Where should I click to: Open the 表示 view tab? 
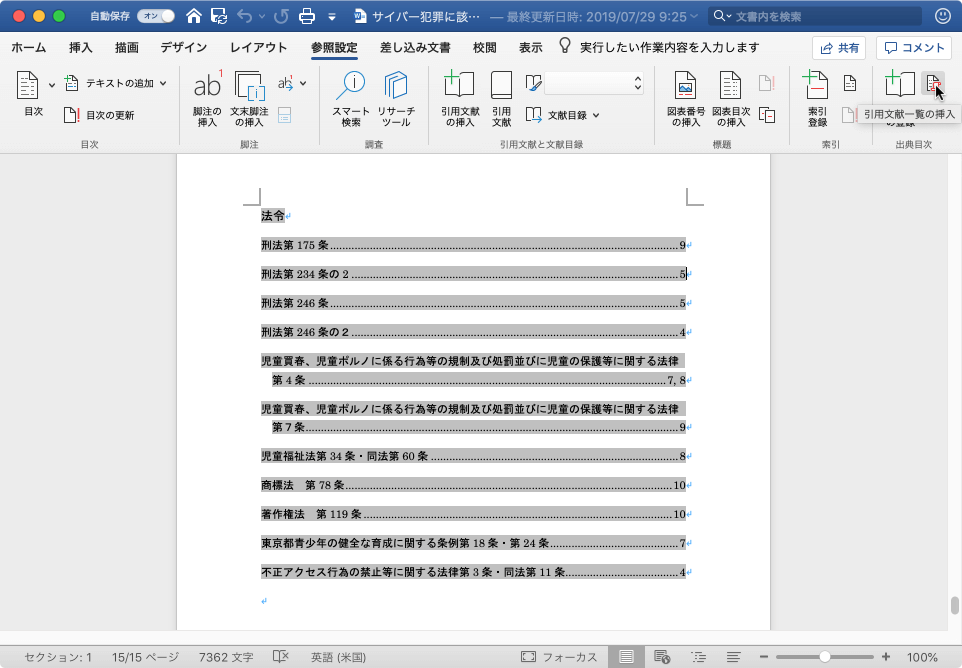[x=531, y=48]
